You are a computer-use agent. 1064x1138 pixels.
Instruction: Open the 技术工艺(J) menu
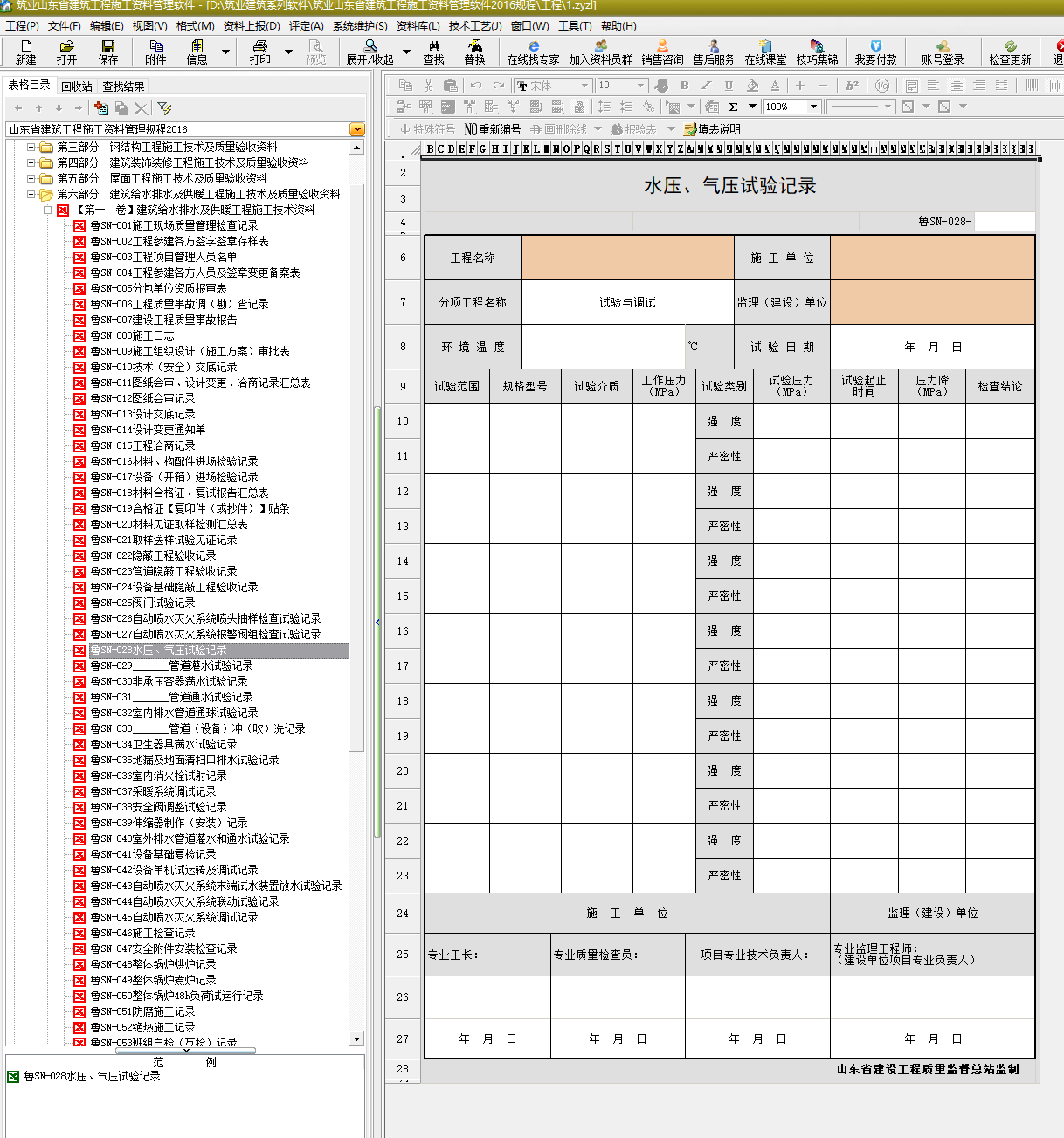pos(475,26)
